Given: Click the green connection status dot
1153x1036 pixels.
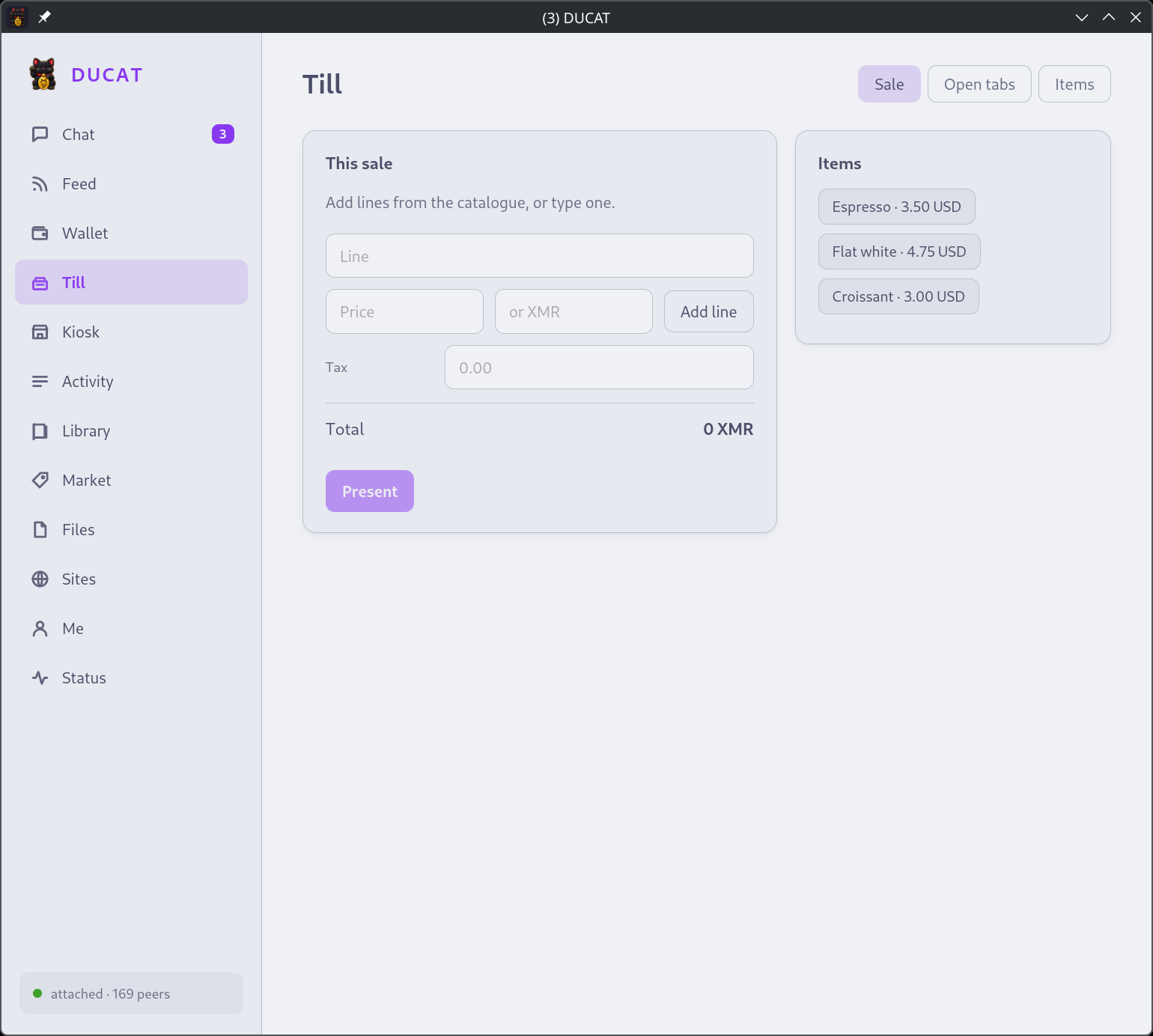Looking at the screenshot, I should 37,993.
